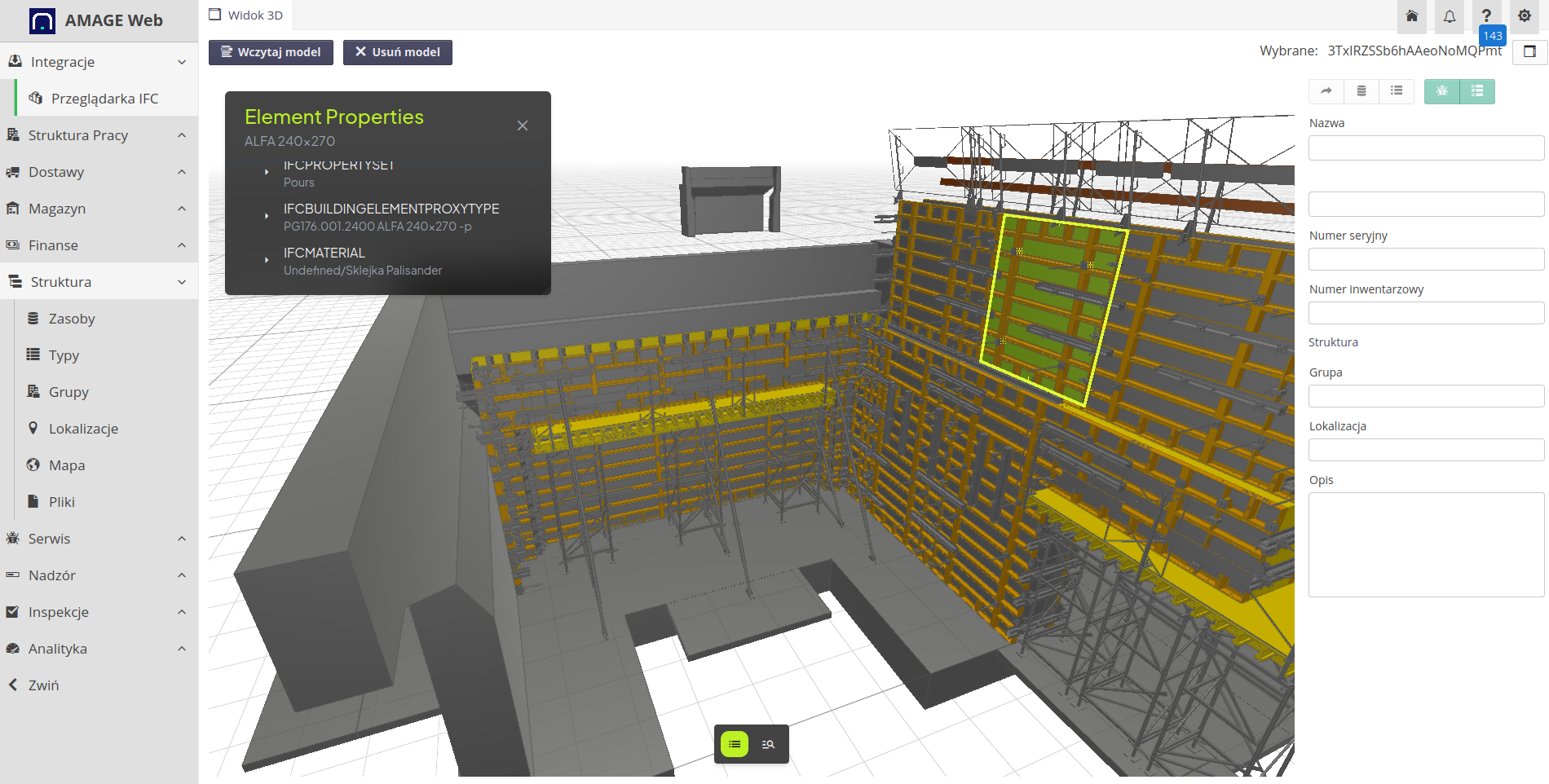Click the Usuń model button

pos(397,52)
